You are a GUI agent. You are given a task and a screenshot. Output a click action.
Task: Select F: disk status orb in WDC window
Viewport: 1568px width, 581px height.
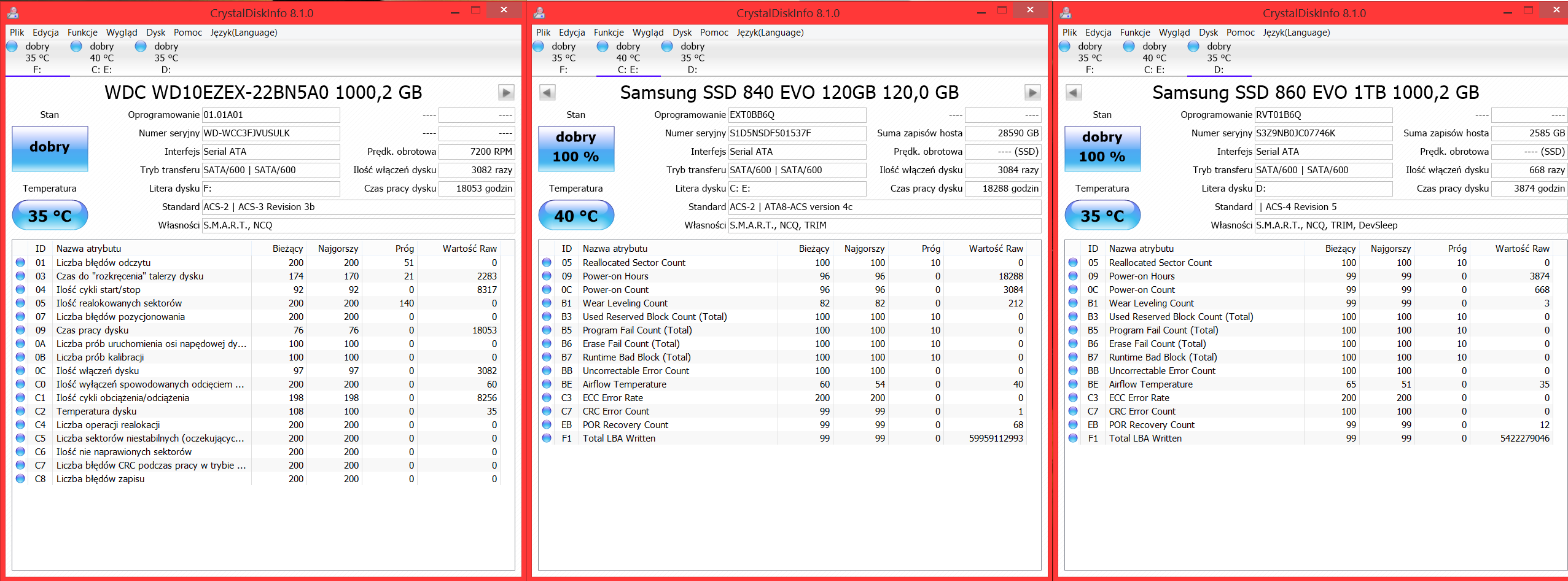12,46
